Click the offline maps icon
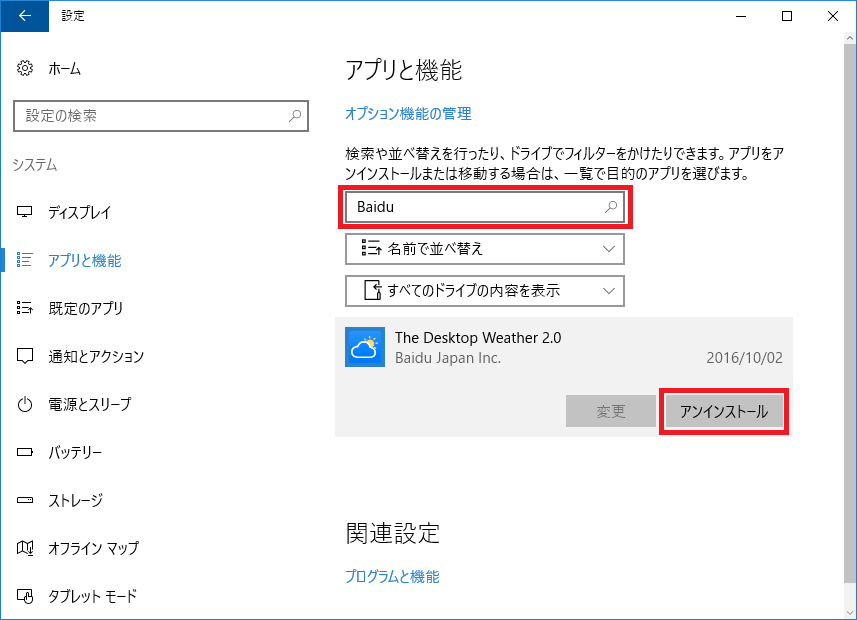The height and width of the screenshot is (620, 857). 25,548
